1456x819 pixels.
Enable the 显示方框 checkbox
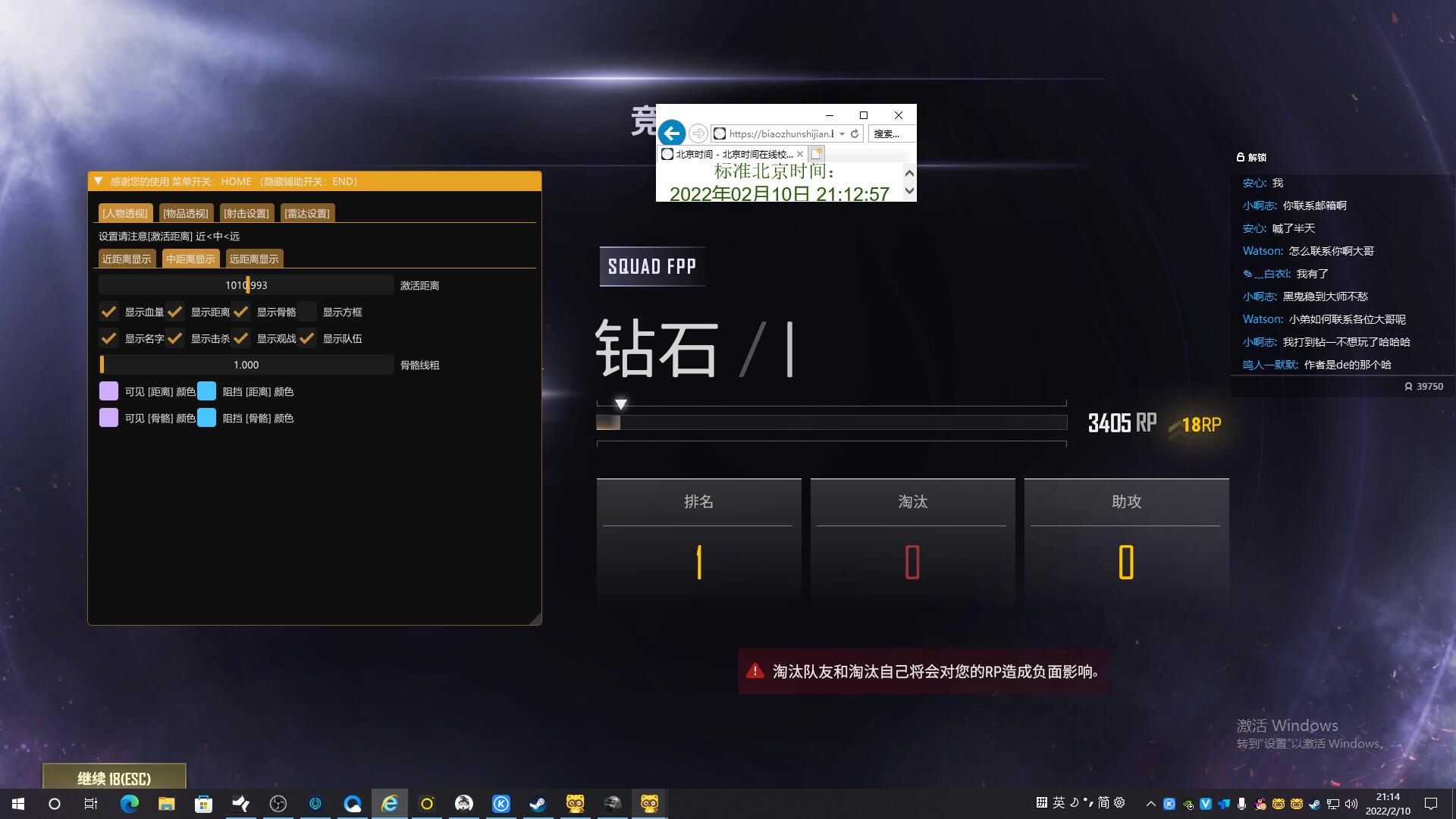coord(307,312)
